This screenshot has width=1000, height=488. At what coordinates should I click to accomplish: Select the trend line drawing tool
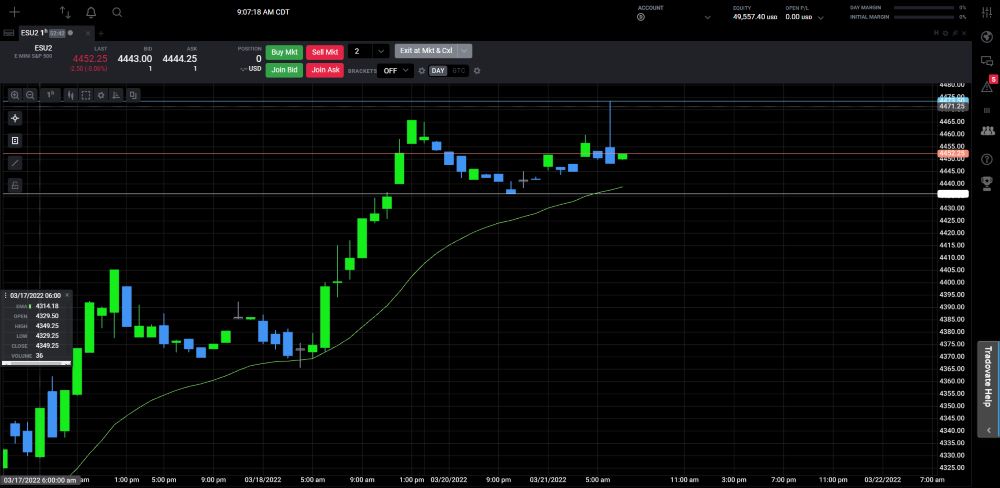(x=15, y=163)
